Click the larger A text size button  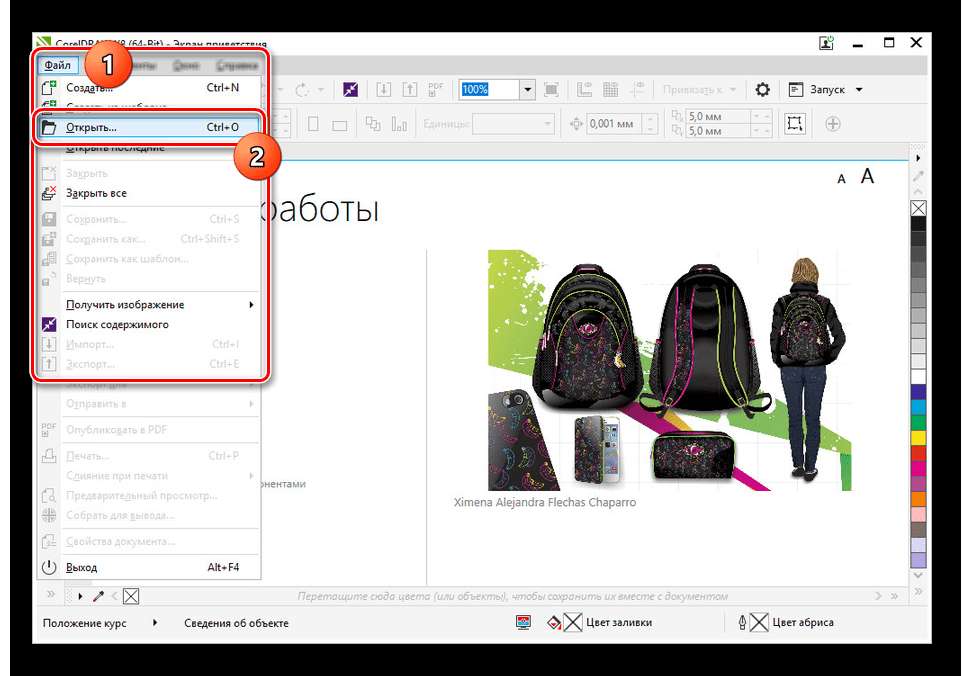click(x=867, y=177)
